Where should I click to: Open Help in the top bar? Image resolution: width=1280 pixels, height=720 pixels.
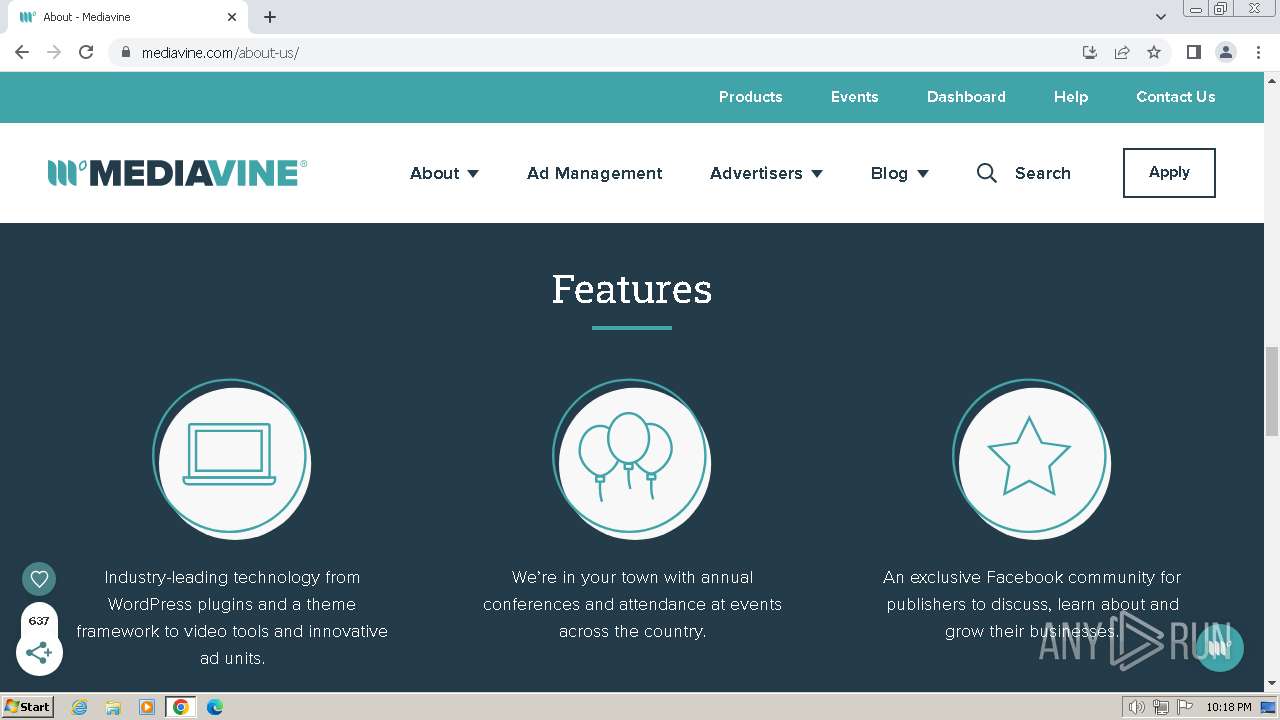[1071, 97]
